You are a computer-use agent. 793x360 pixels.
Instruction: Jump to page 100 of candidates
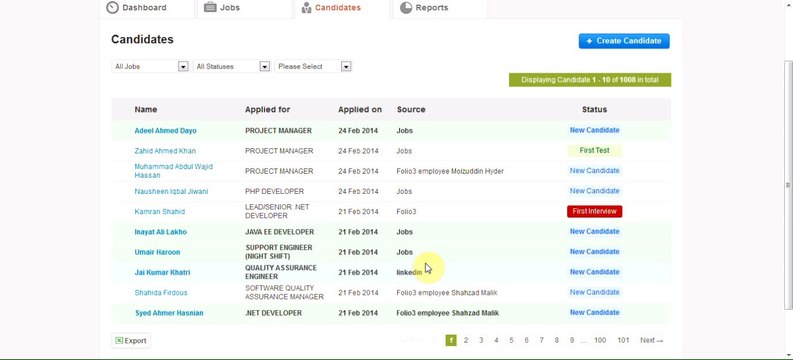pos(600,340)
